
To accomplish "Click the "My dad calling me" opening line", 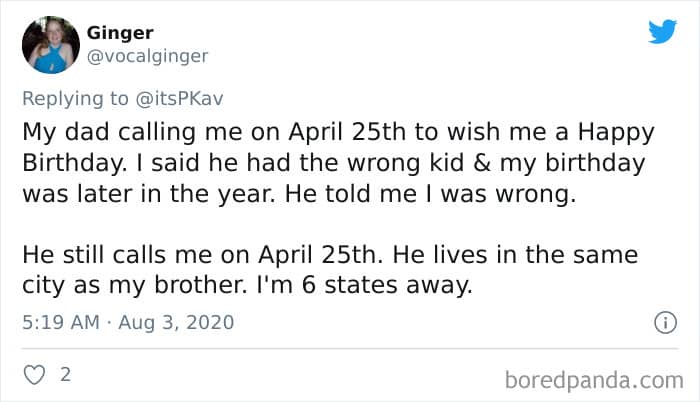I will click(x=118, y=133).
